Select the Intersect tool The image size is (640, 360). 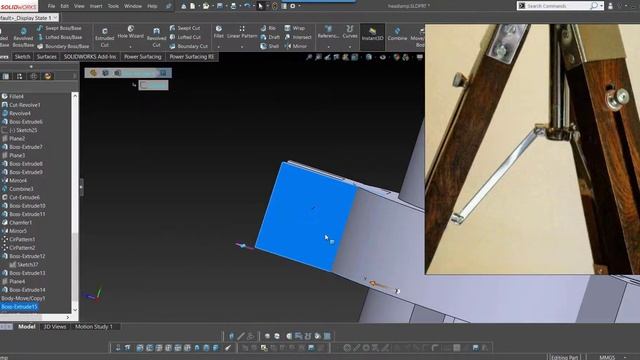[298, 37]
